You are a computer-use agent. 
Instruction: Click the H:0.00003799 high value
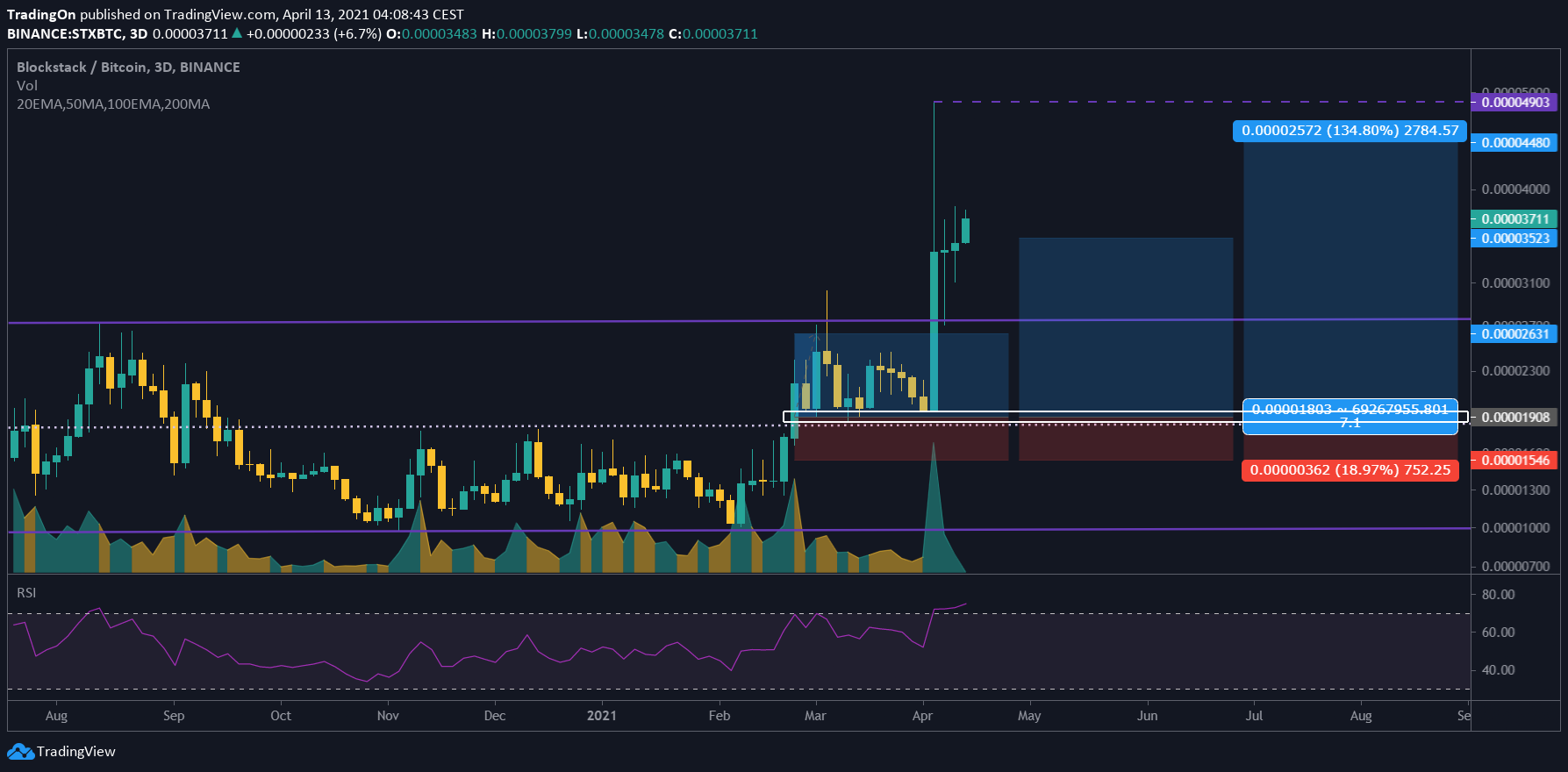527,34
